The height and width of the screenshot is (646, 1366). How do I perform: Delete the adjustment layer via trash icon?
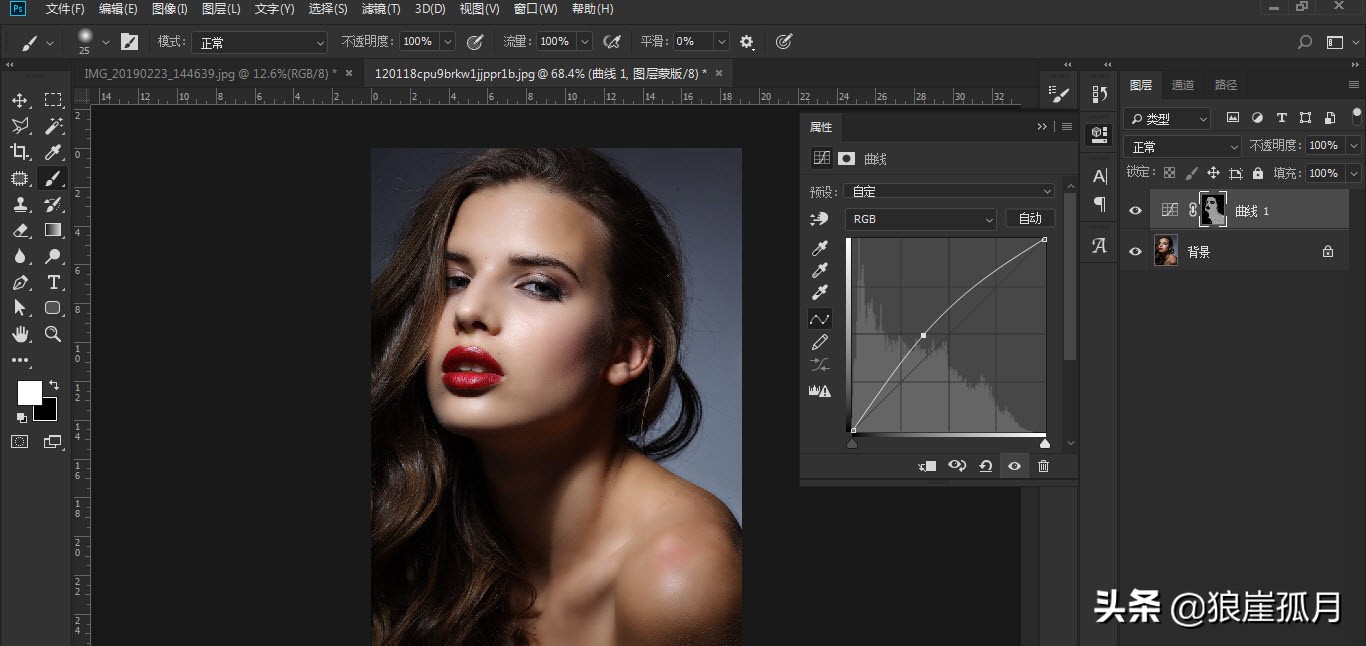click(1044, 466)
